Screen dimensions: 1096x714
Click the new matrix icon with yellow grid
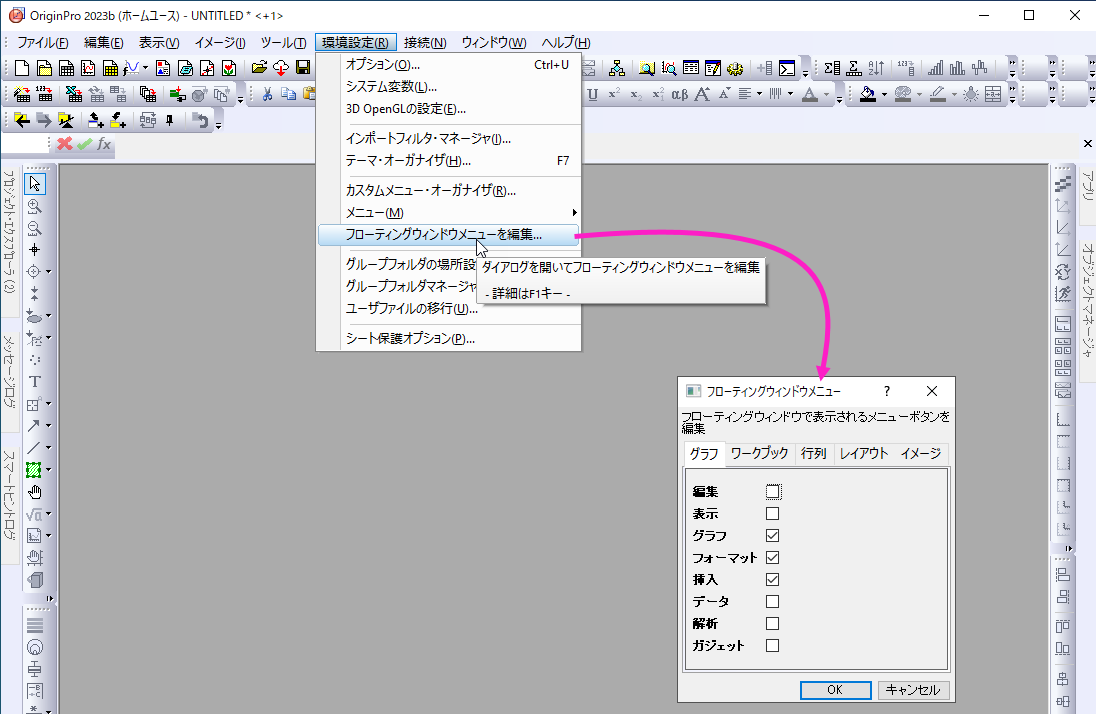pyautogui.click(x=110, y=68)
